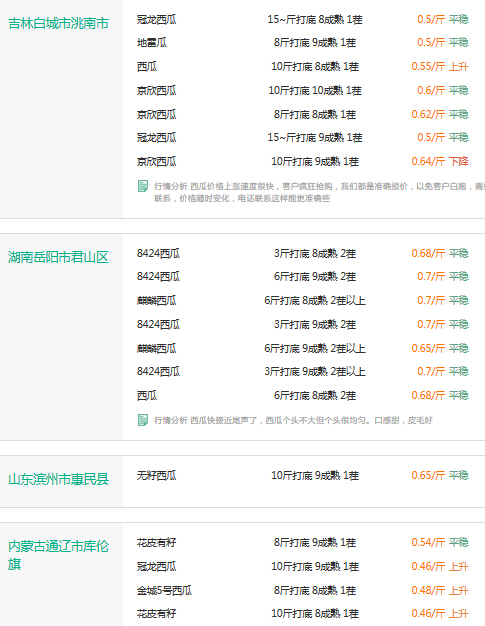This screenshot has height=626, width=485.
Task: Select first 8424西瓜 row priced 0.68/斤
Action: coord(303,254)
